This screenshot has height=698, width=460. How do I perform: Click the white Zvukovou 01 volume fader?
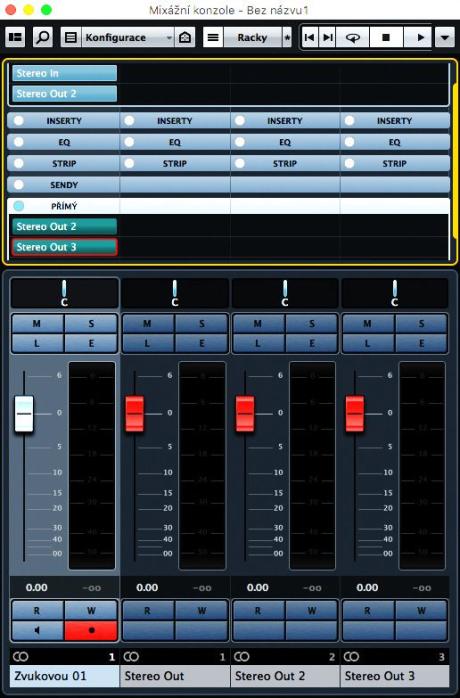(24, 414)
